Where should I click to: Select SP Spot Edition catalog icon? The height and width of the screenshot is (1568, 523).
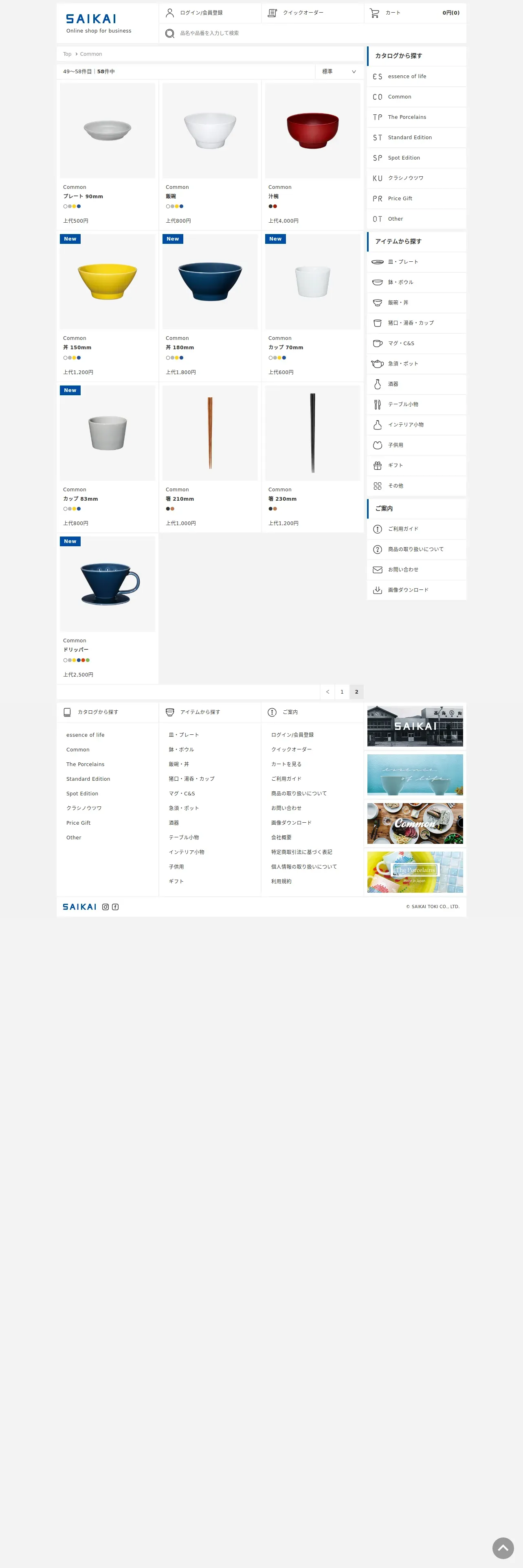[378, 158]
